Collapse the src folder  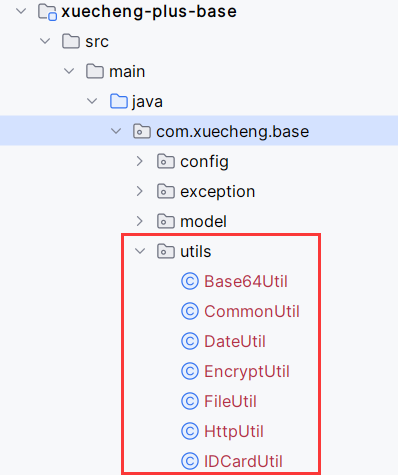[45, 41]
